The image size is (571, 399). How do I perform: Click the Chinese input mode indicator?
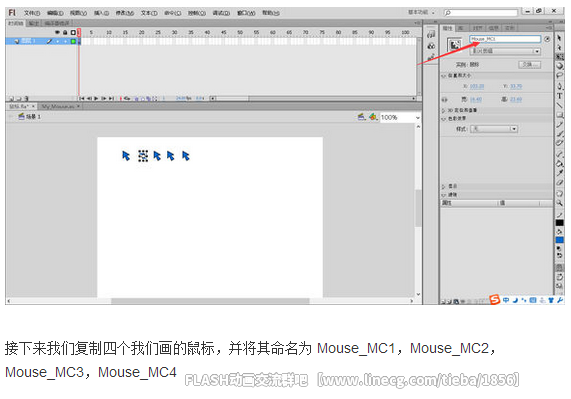(x=506, y=300)
